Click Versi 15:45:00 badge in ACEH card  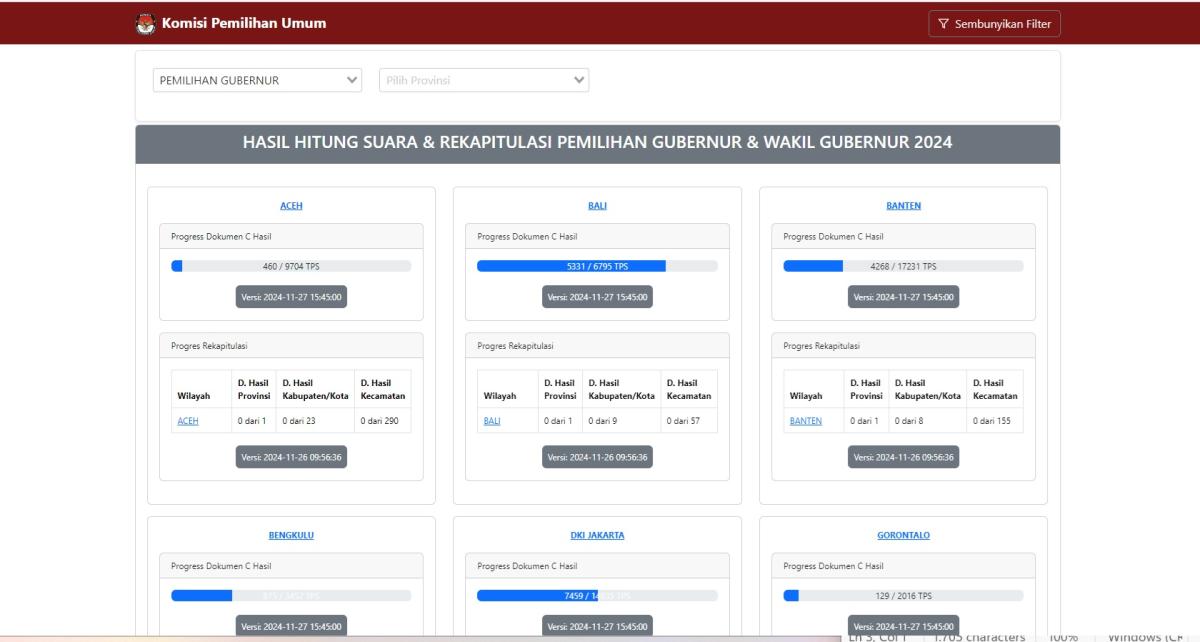tap(291, 297)
